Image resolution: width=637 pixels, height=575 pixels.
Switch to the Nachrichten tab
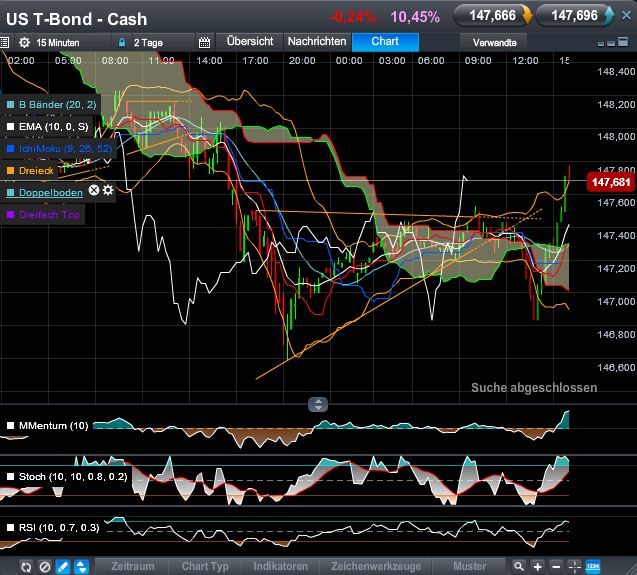[317, 41]
